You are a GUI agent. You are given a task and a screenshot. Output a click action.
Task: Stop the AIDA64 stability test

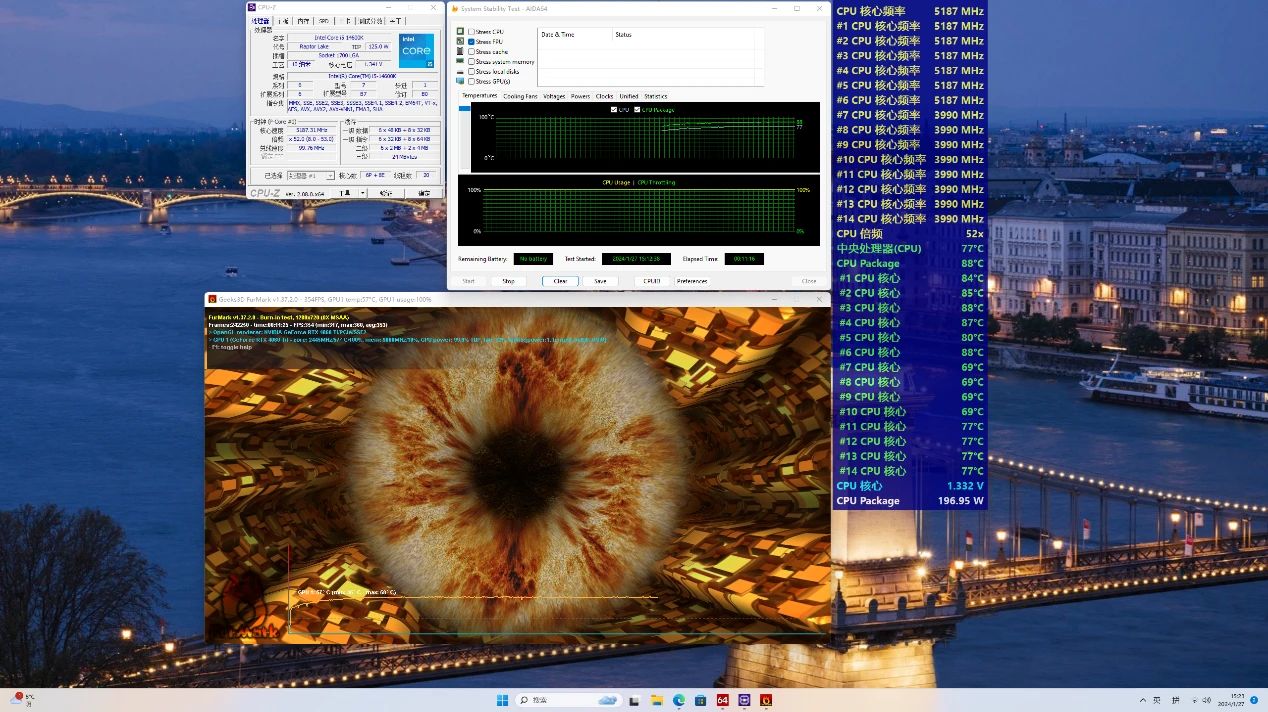[x=508, y=281]
